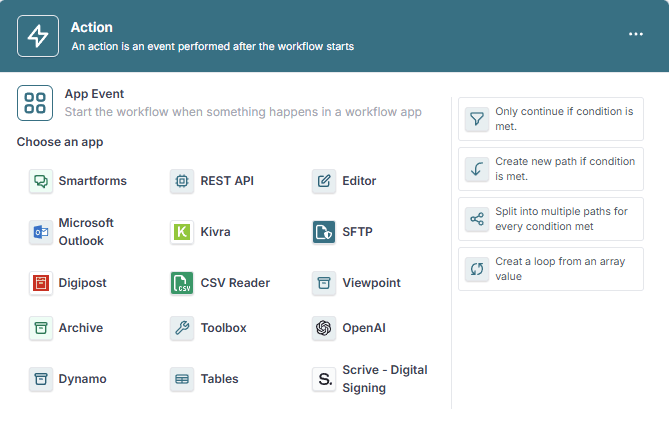Click the Dynamo label

coord(82,379)
